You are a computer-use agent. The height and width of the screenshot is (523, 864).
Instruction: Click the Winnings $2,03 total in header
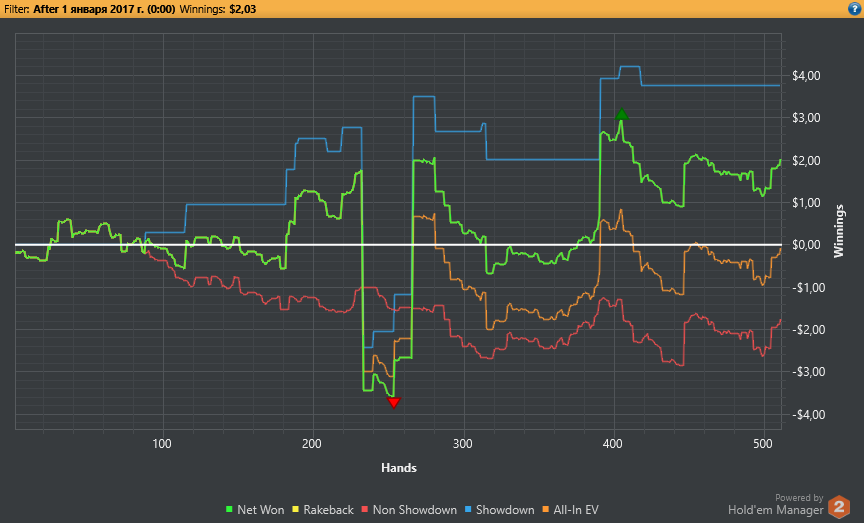pyautogui.click(x=218, y=9)
